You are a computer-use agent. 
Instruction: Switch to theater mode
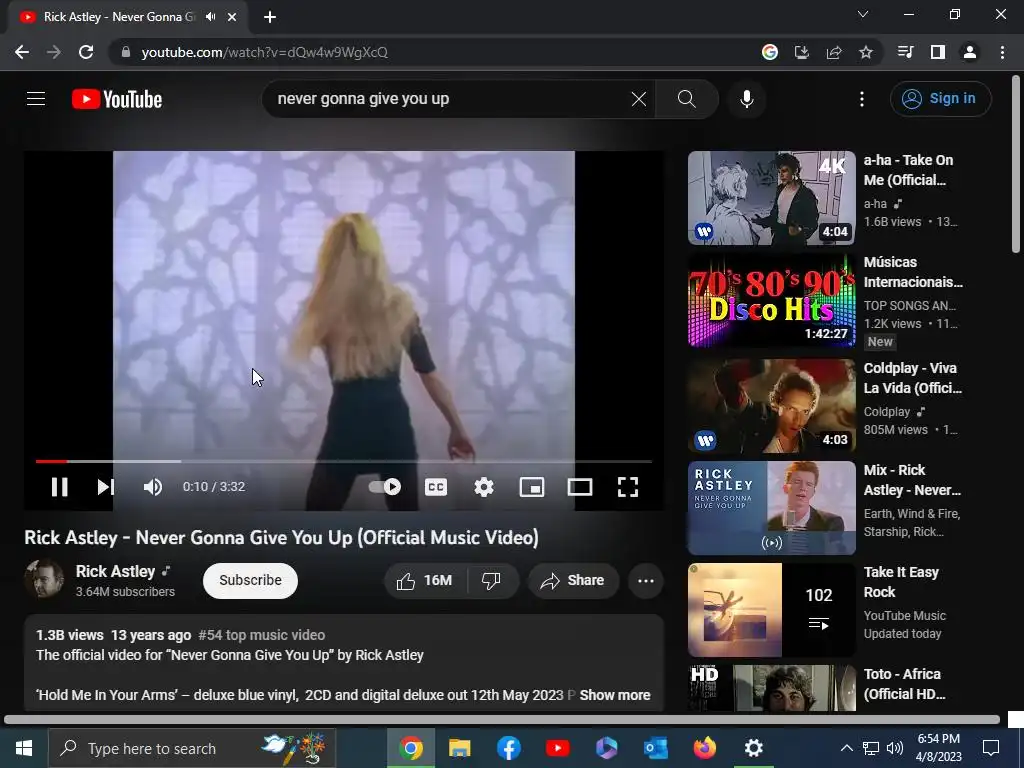pyautogui.click(x=580, y=487)
